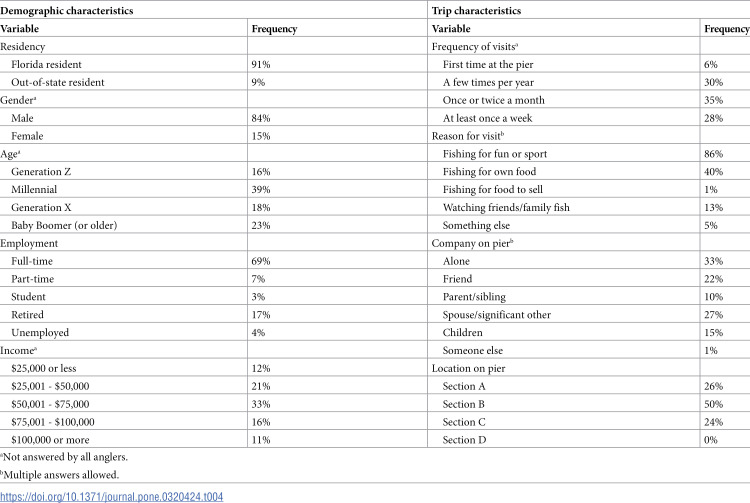Select the Demographic characteristics header
The height and width of the screenshot is (503, 750).
coord(66,11)
